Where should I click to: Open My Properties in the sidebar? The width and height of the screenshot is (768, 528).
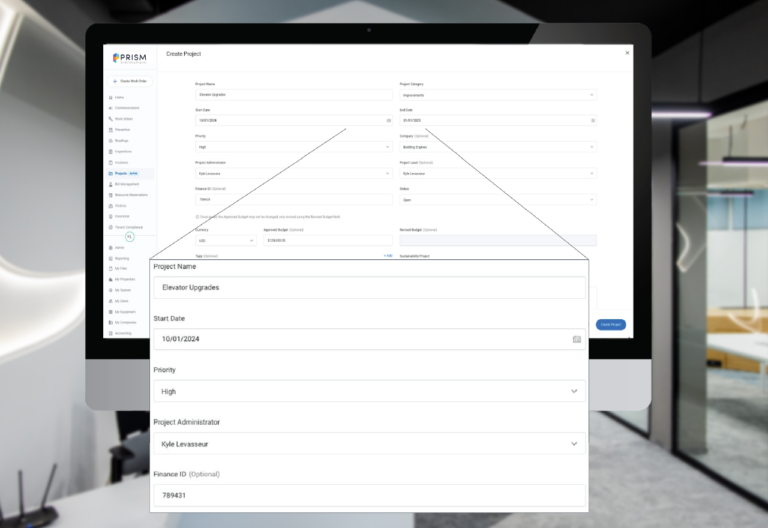coord(124,280)
